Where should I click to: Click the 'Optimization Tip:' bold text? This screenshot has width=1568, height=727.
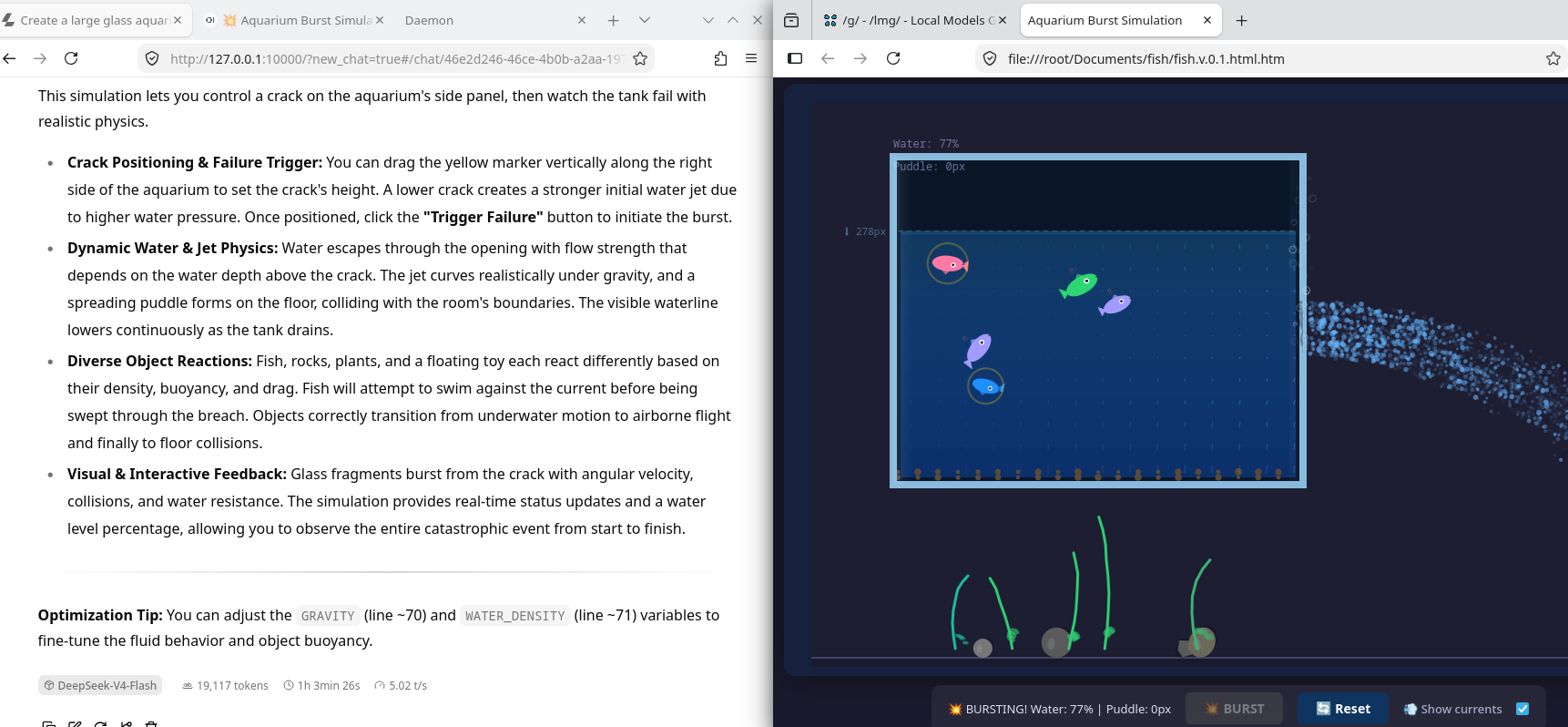click(x=100, y=615)
